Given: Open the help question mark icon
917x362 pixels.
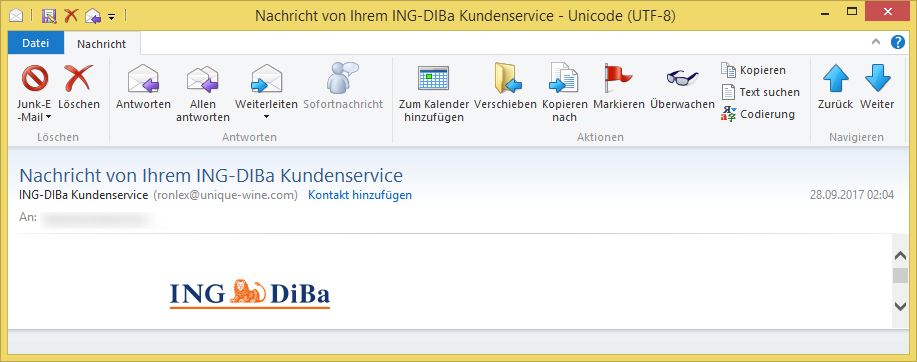Looking at the screenshot, I should (x=898, y=42).
